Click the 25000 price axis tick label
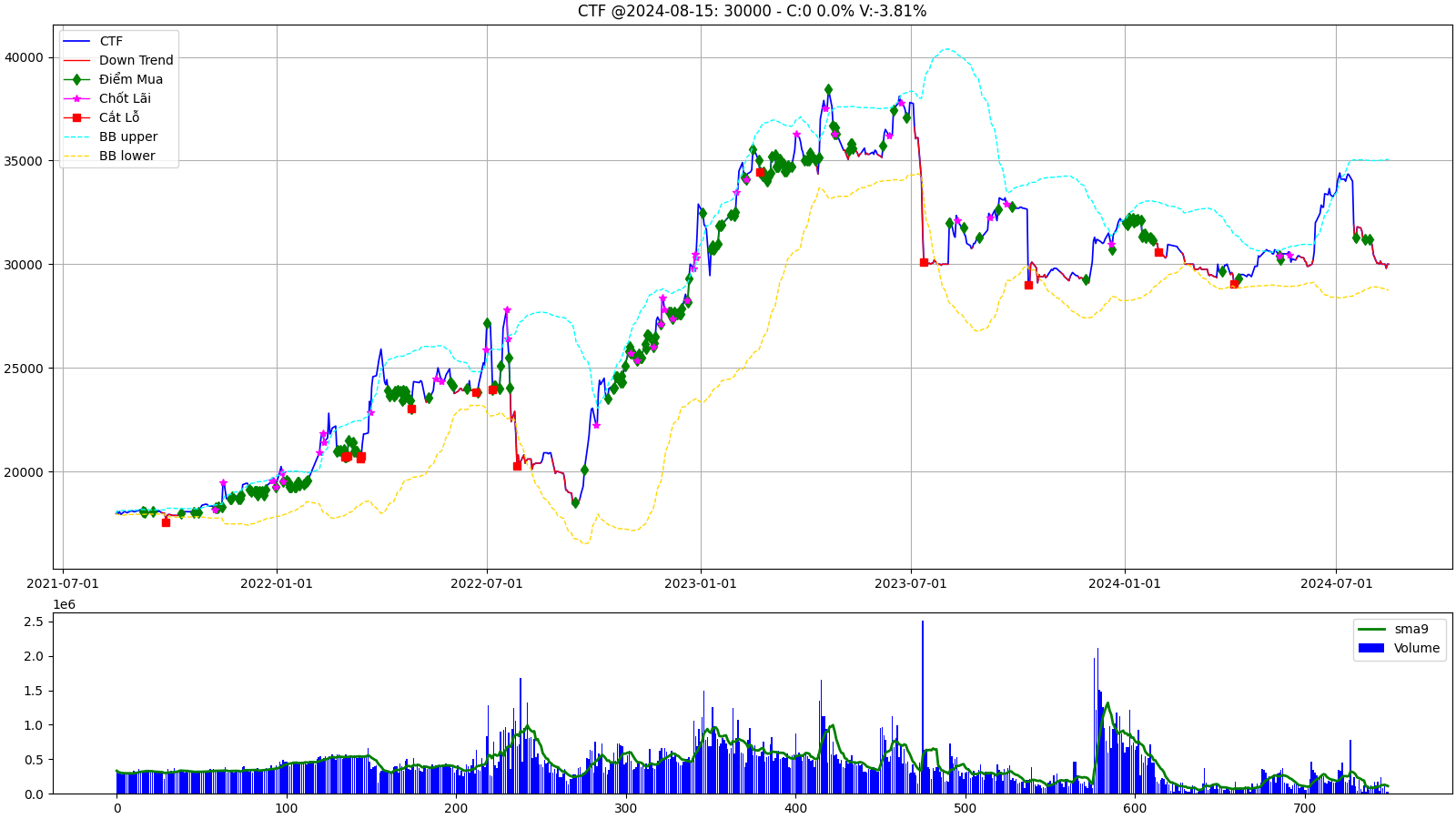1456x819 pixels. (x=24, y=369)
